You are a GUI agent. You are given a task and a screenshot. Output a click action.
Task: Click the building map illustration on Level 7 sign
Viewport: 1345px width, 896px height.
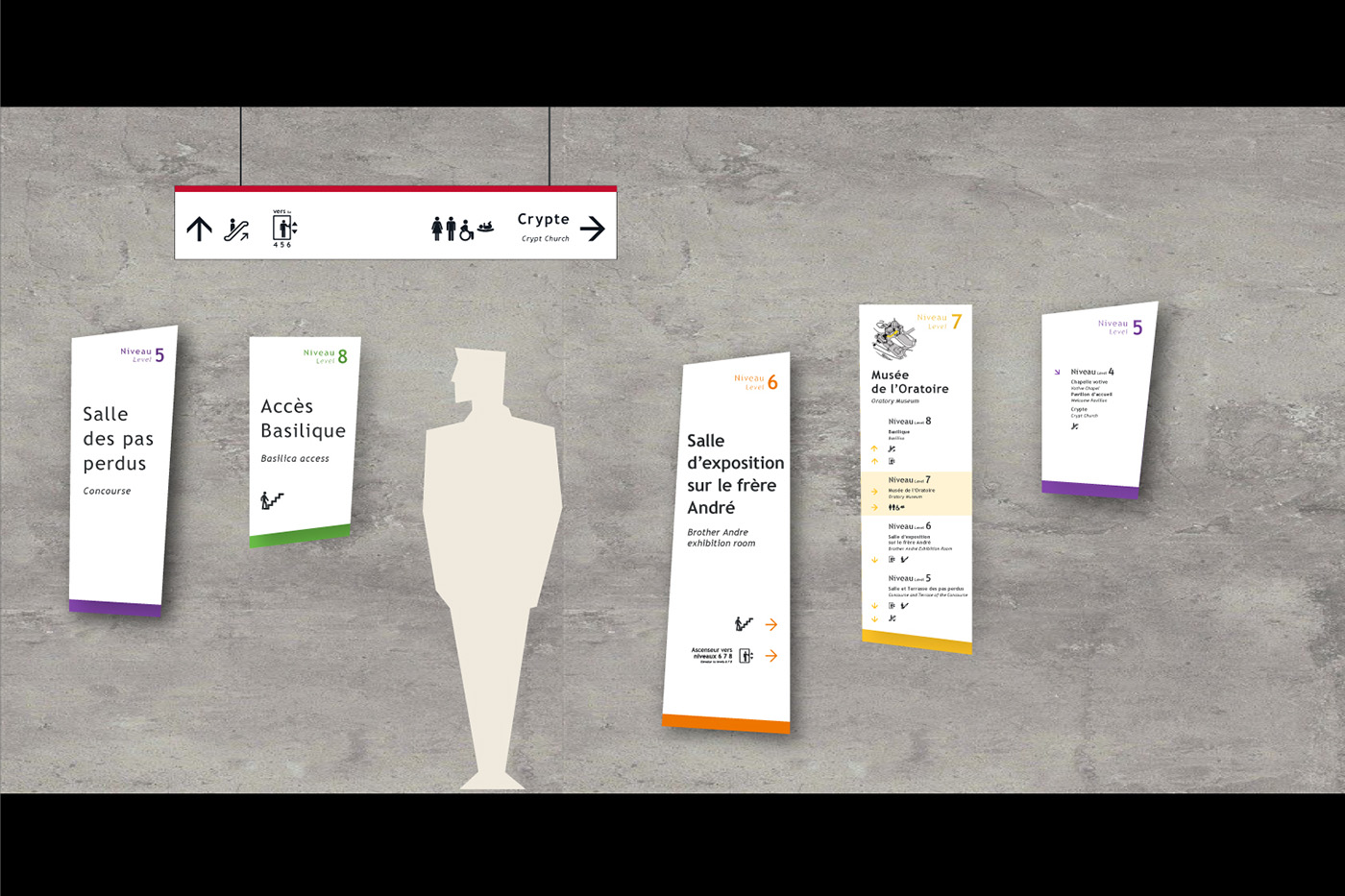pos(893,338)
